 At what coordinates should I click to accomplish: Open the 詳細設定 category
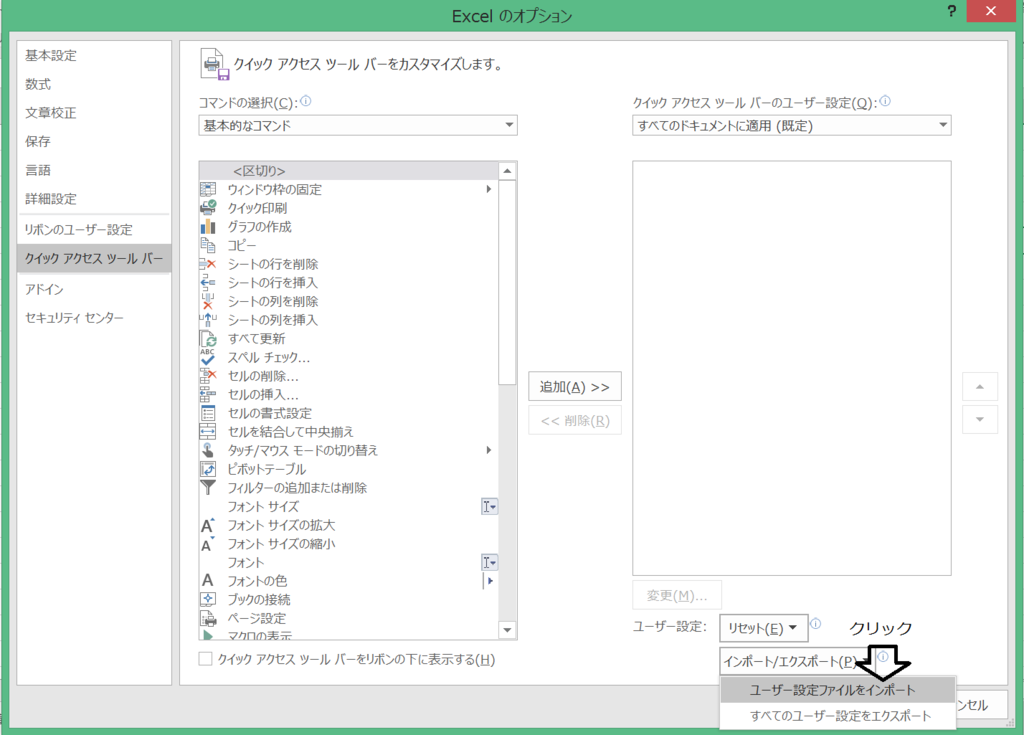[x=94, y=199]
